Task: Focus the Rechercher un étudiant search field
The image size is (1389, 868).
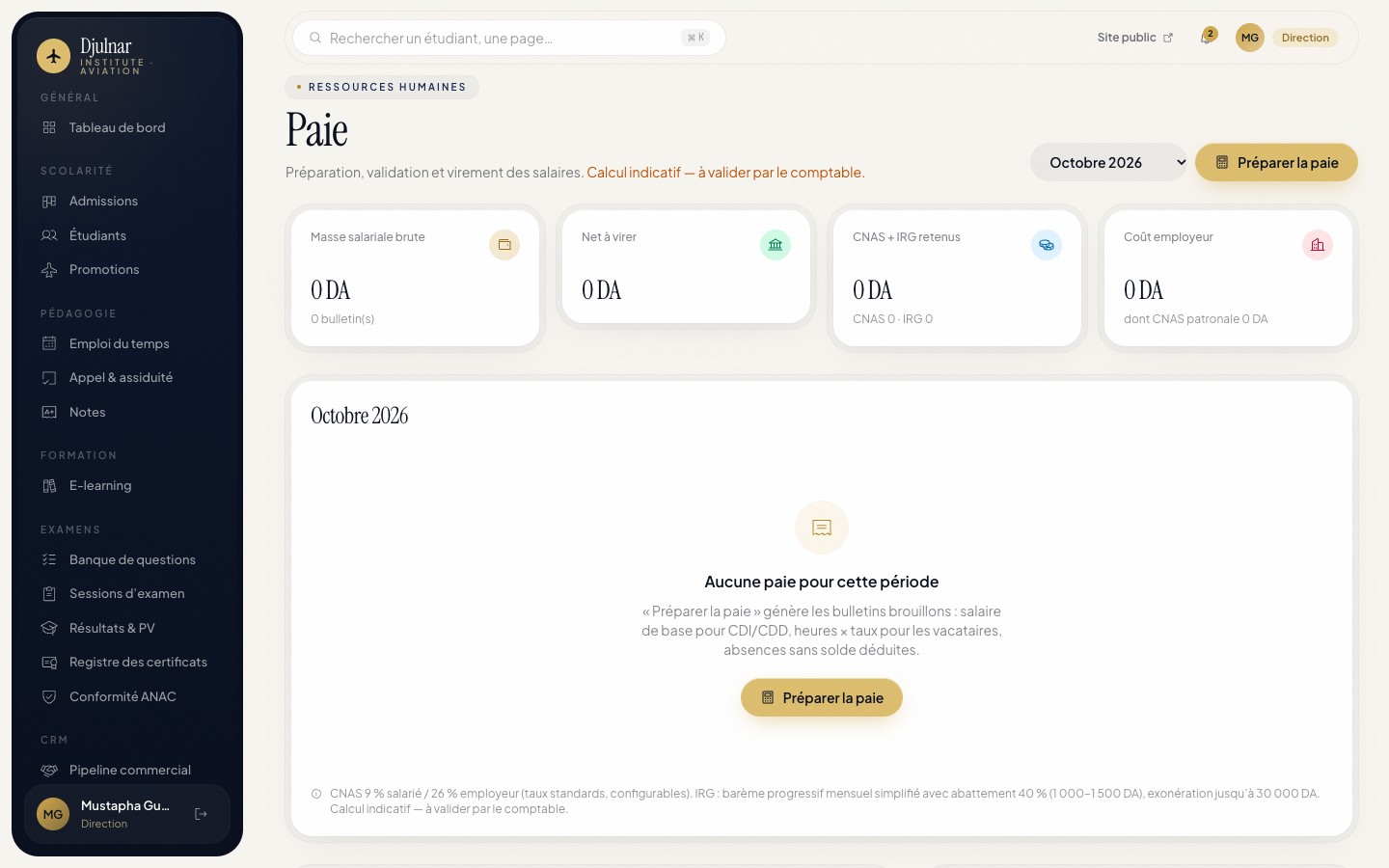Action: click(509, 38)
